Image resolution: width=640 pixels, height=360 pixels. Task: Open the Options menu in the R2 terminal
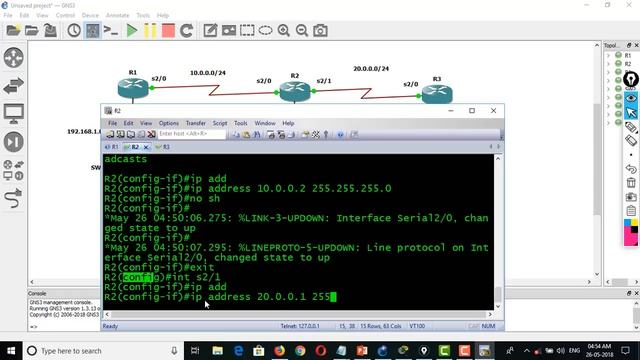pyautogui.click(x=169, y=123)
